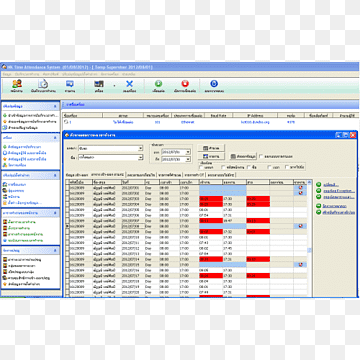Image resolution: width=360 pixels, height=360 pixels.
Task: Collapse the topmost sidebar panel using its chevron
Action: point(55,106)
